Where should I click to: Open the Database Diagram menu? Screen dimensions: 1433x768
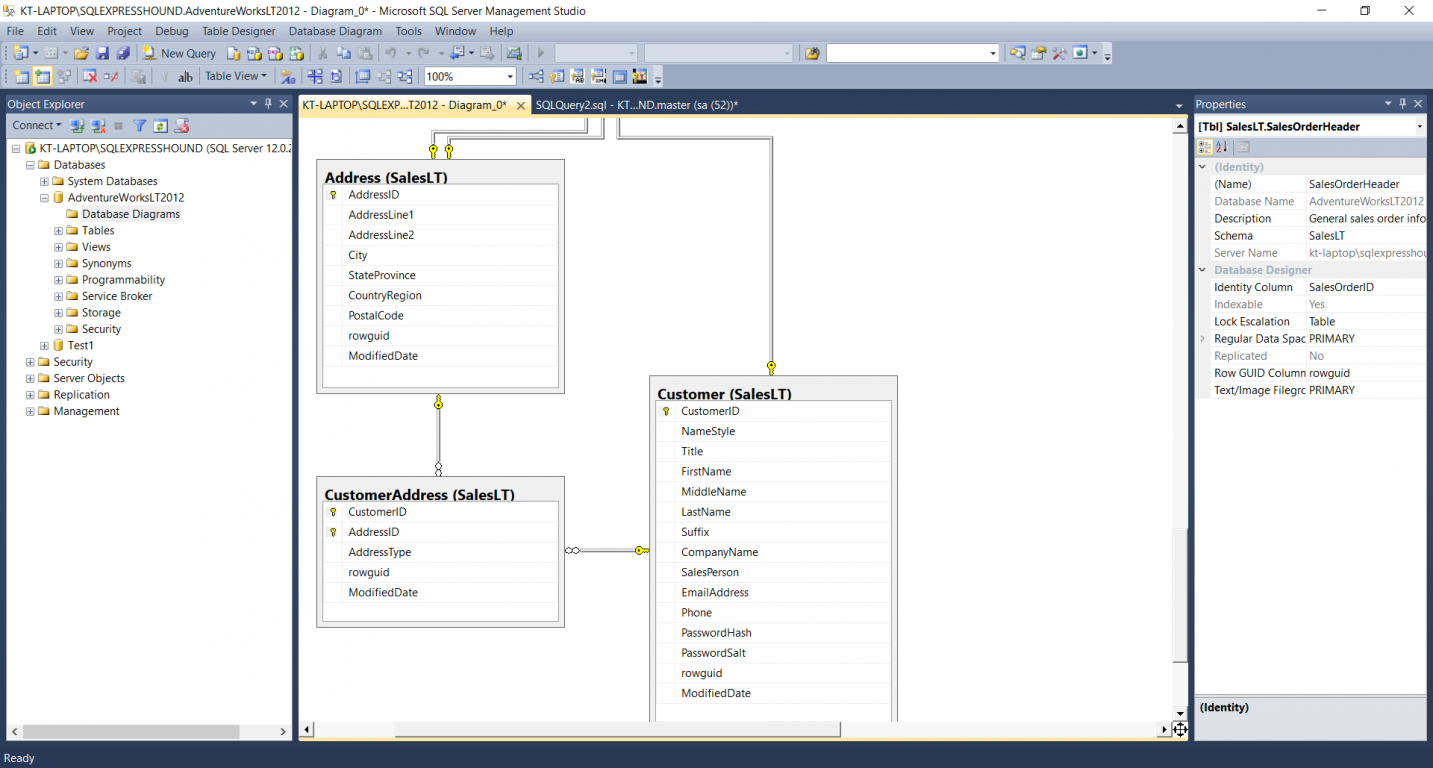pyautogui.click(x=335, y=31)
